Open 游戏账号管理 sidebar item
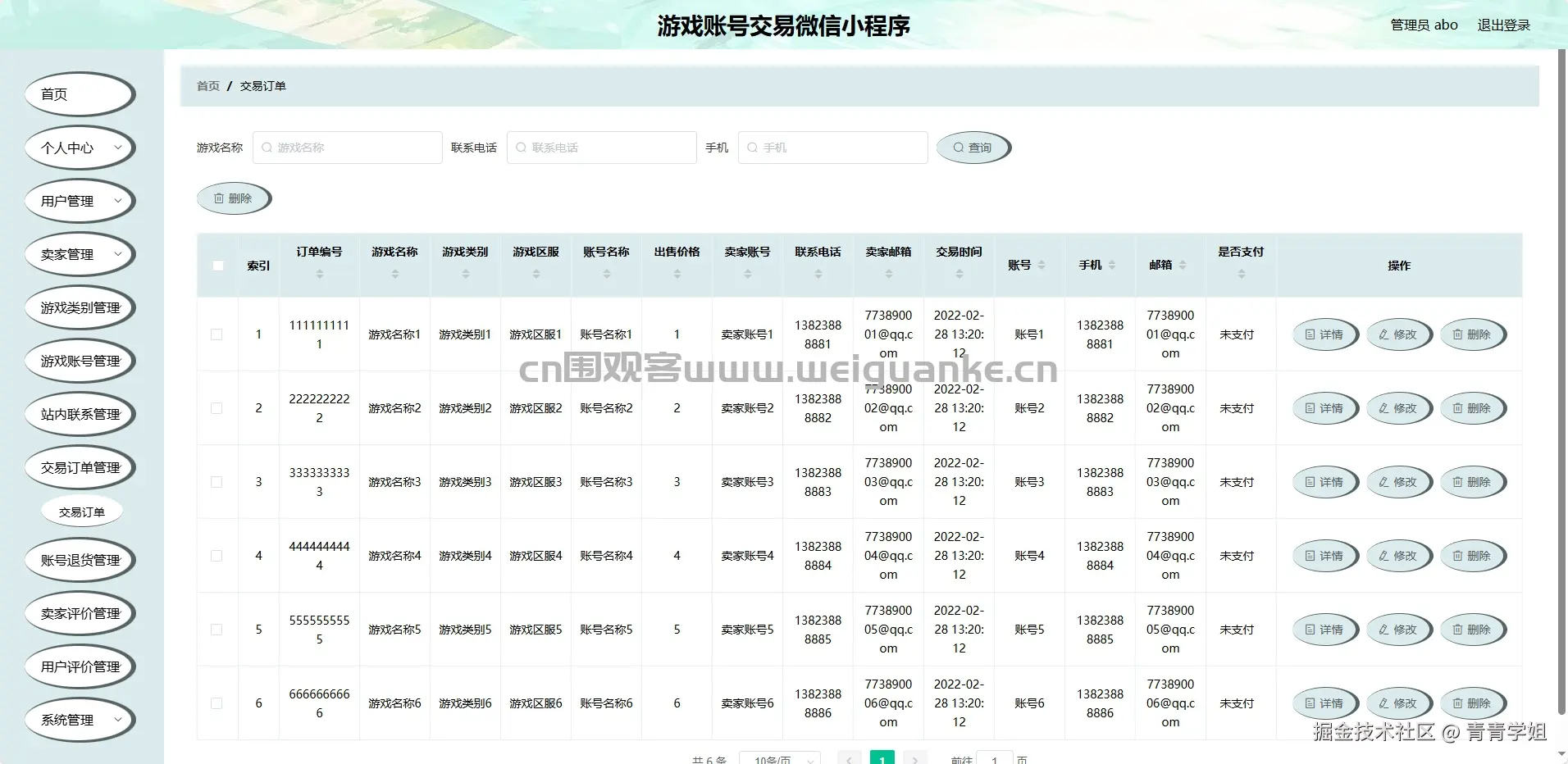Image resolution: width=1568 pixels, height=764 pixels. 80,361
